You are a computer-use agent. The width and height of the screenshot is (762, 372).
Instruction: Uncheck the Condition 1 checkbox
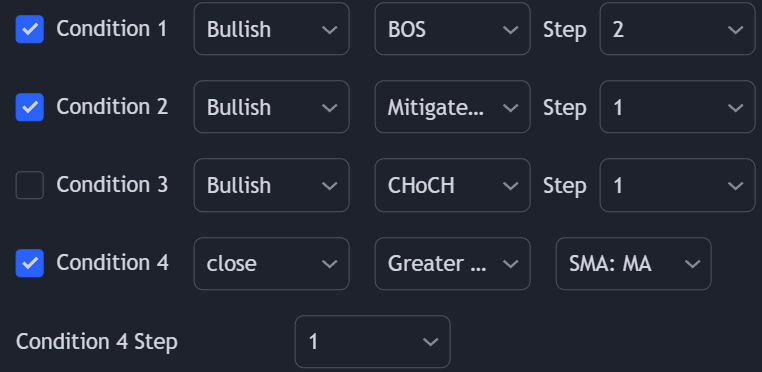(x=30, y=29)
